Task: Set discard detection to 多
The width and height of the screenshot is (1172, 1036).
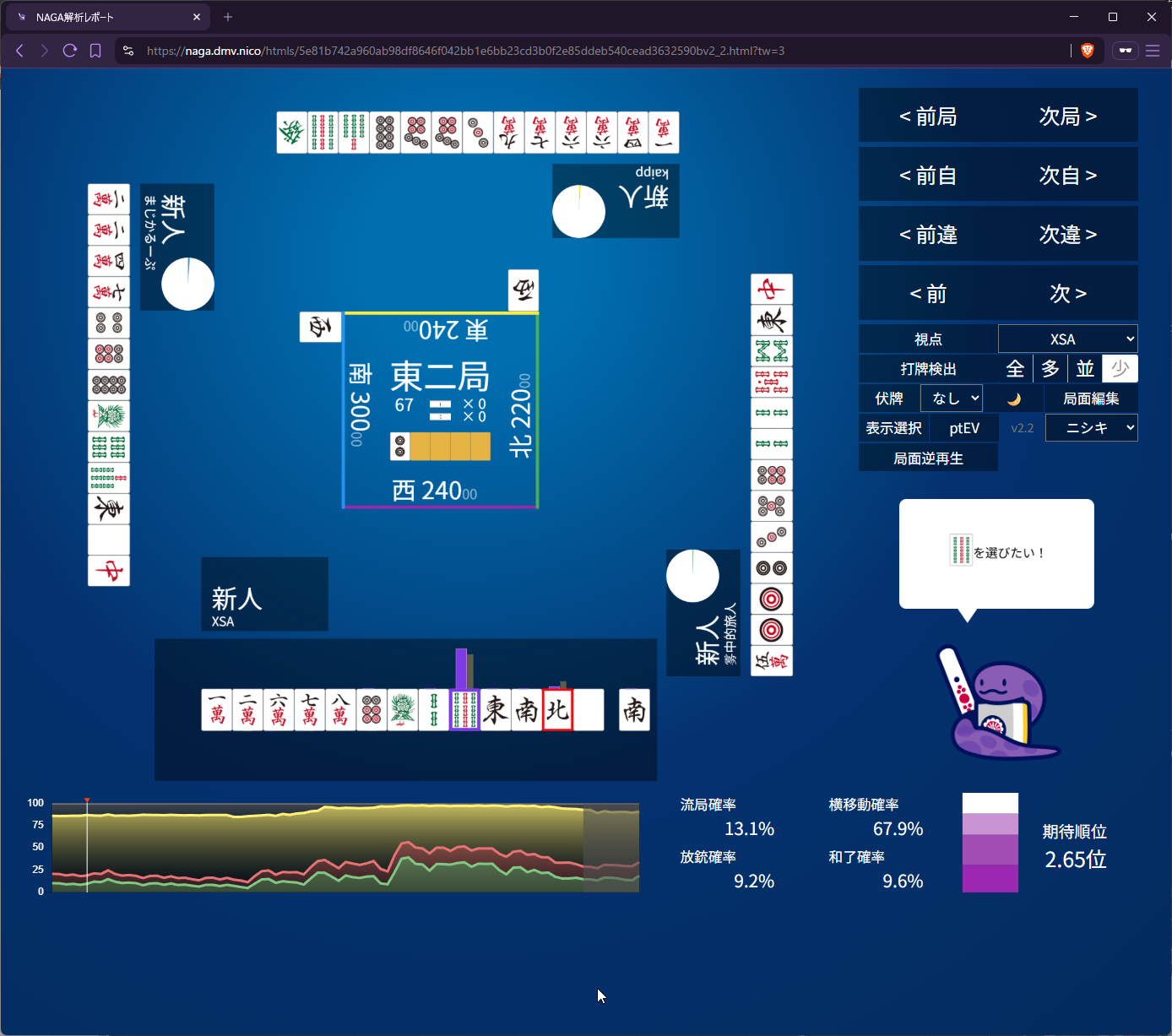Action: pos(1050,369)
